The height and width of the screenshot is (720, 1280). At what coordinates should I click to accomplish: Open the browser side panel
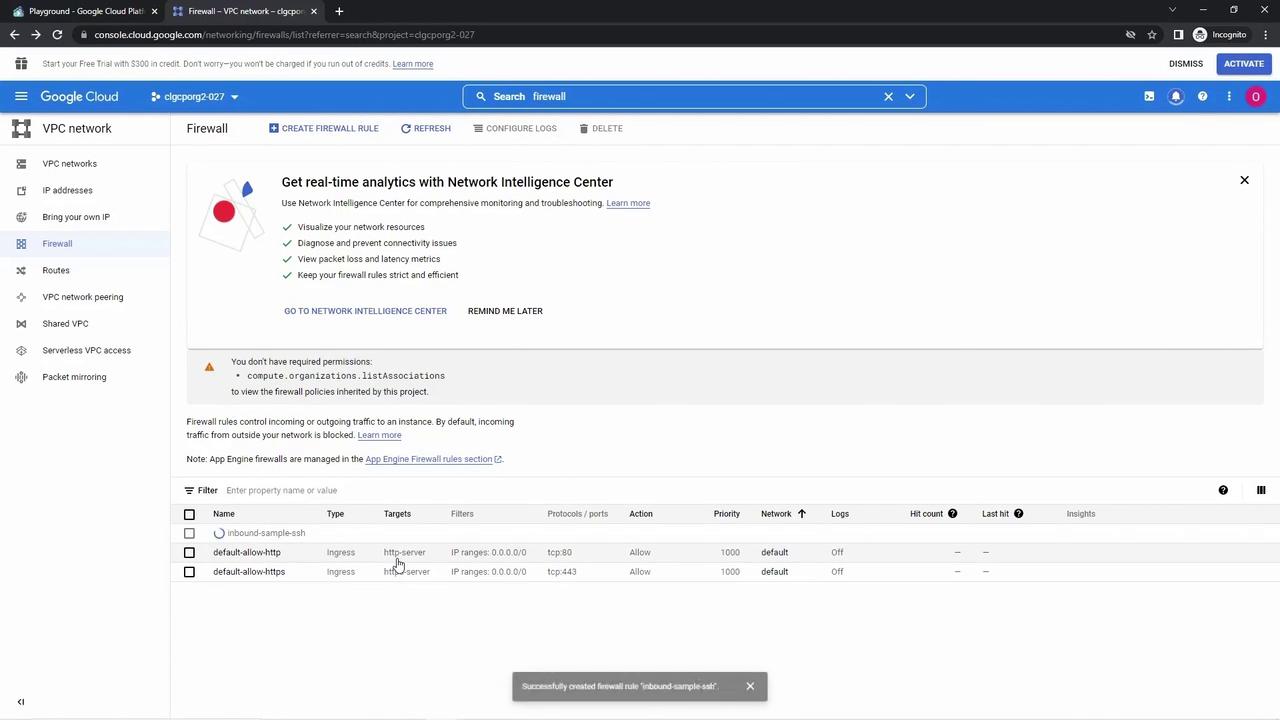tap(1178, 35)
